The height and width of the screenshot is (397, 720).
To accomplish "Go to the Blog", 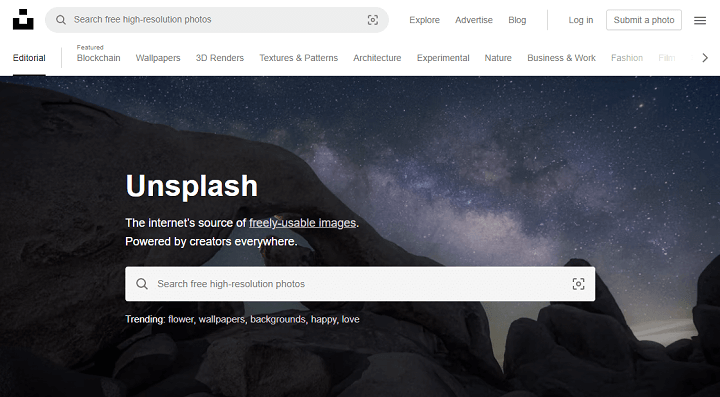I will pos(517,20).
